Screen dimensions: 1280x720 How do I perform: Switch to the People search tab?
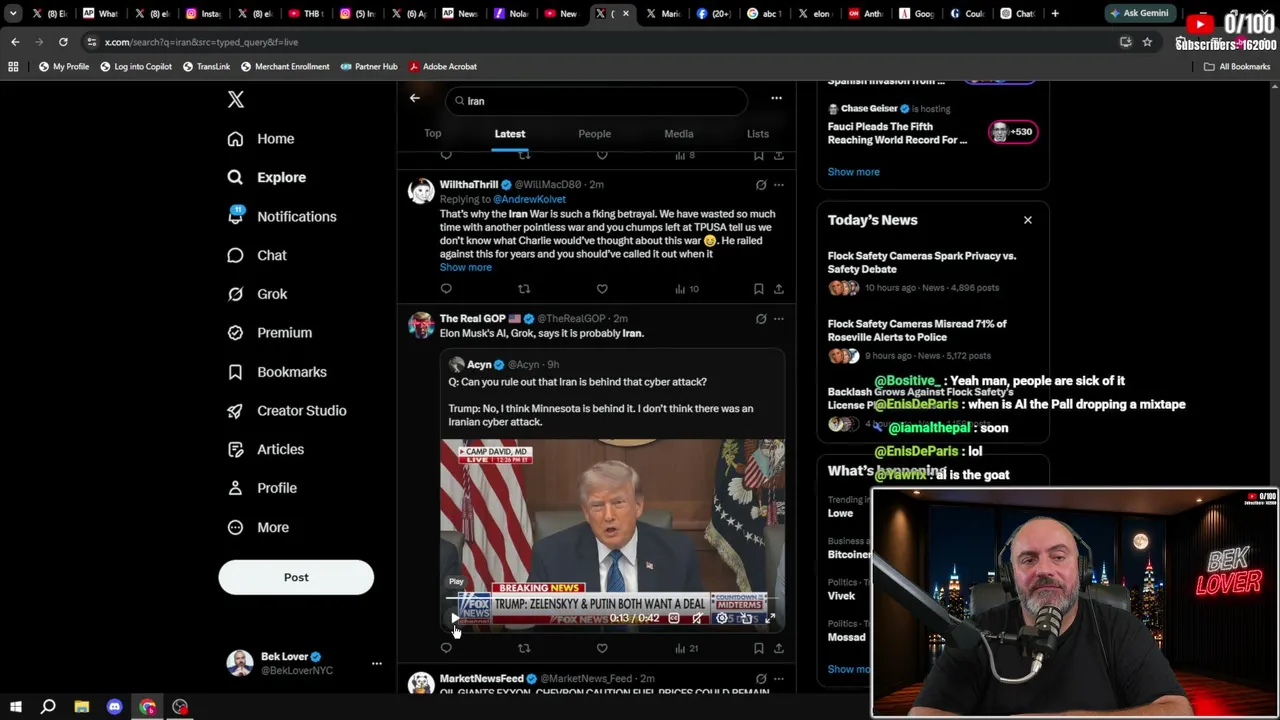point(595,134)
